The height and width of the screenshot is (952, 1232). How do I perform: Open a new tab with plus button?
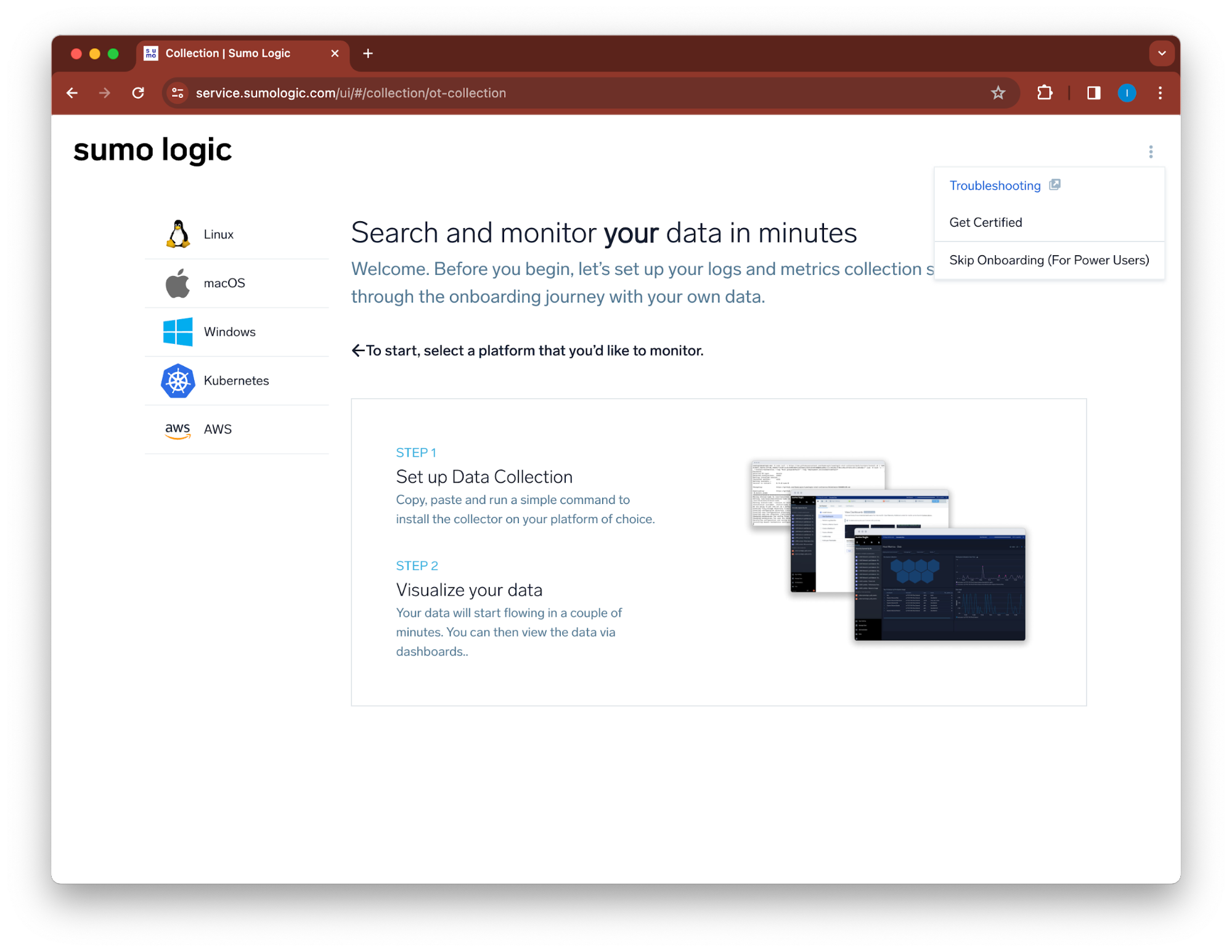coord(368,54)
